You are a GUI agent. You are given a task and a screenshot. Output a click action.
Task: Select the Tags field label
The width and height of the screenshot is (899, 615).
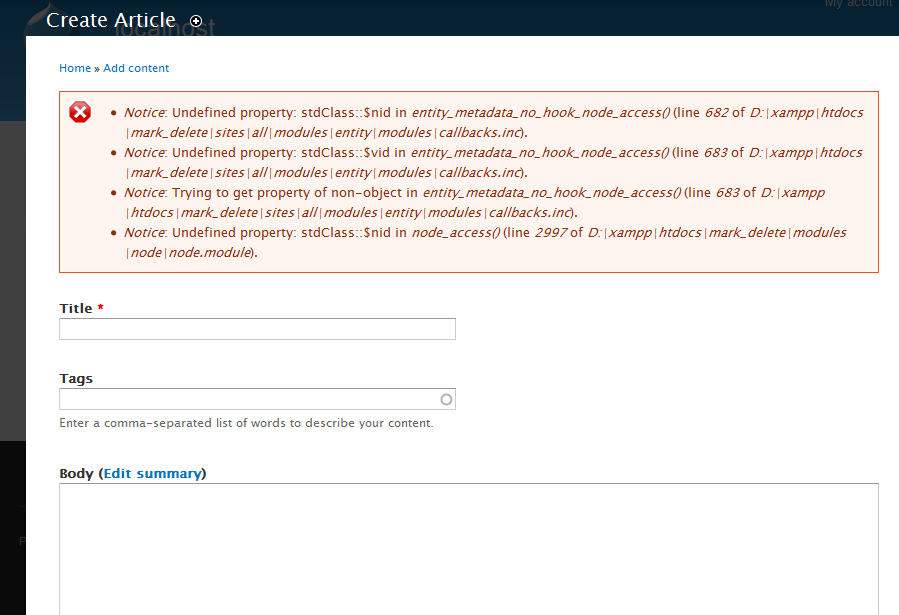(76, 378)
